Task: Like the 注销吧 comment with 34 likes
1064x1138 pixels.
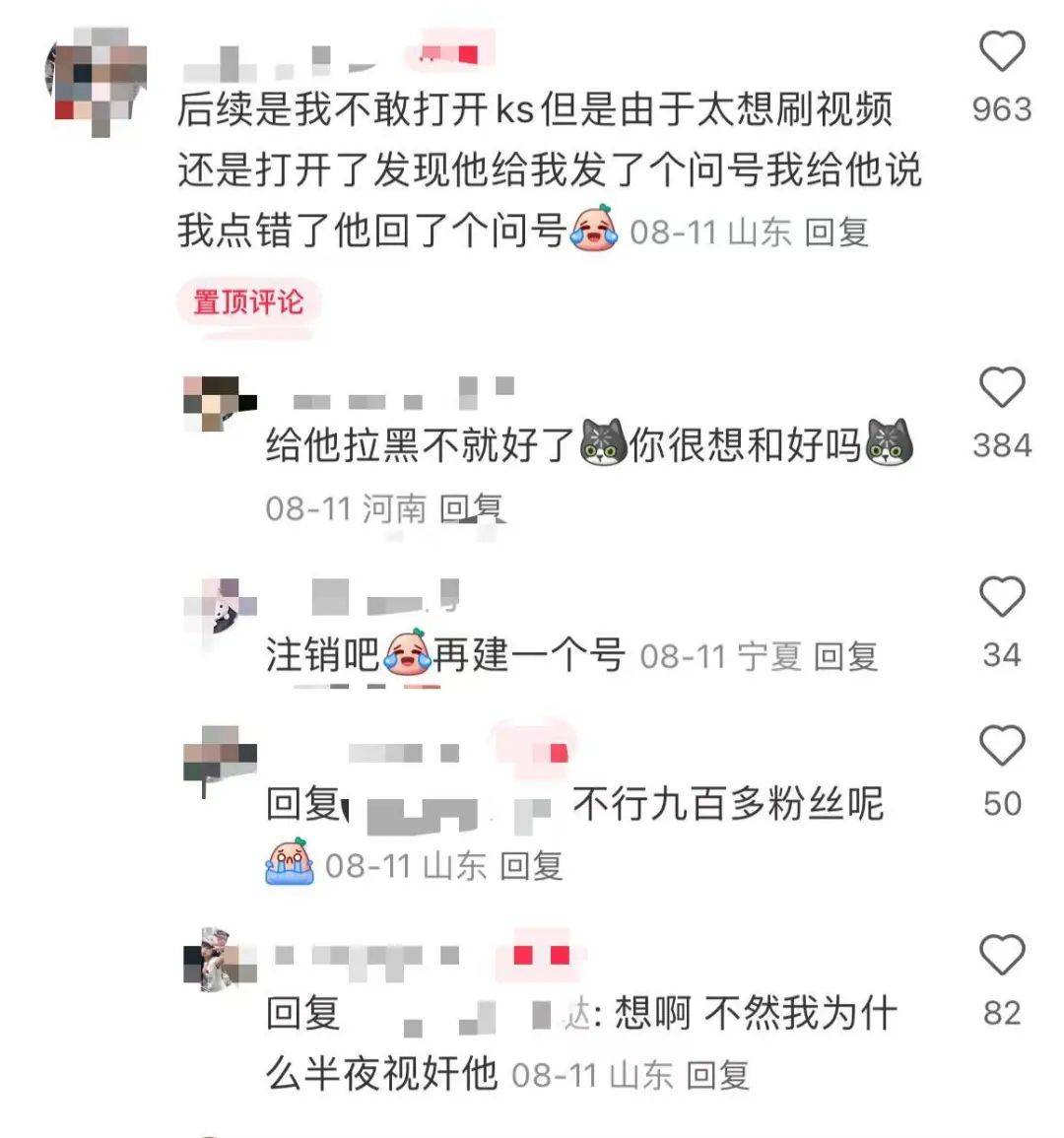Action: pos(1002,596)
